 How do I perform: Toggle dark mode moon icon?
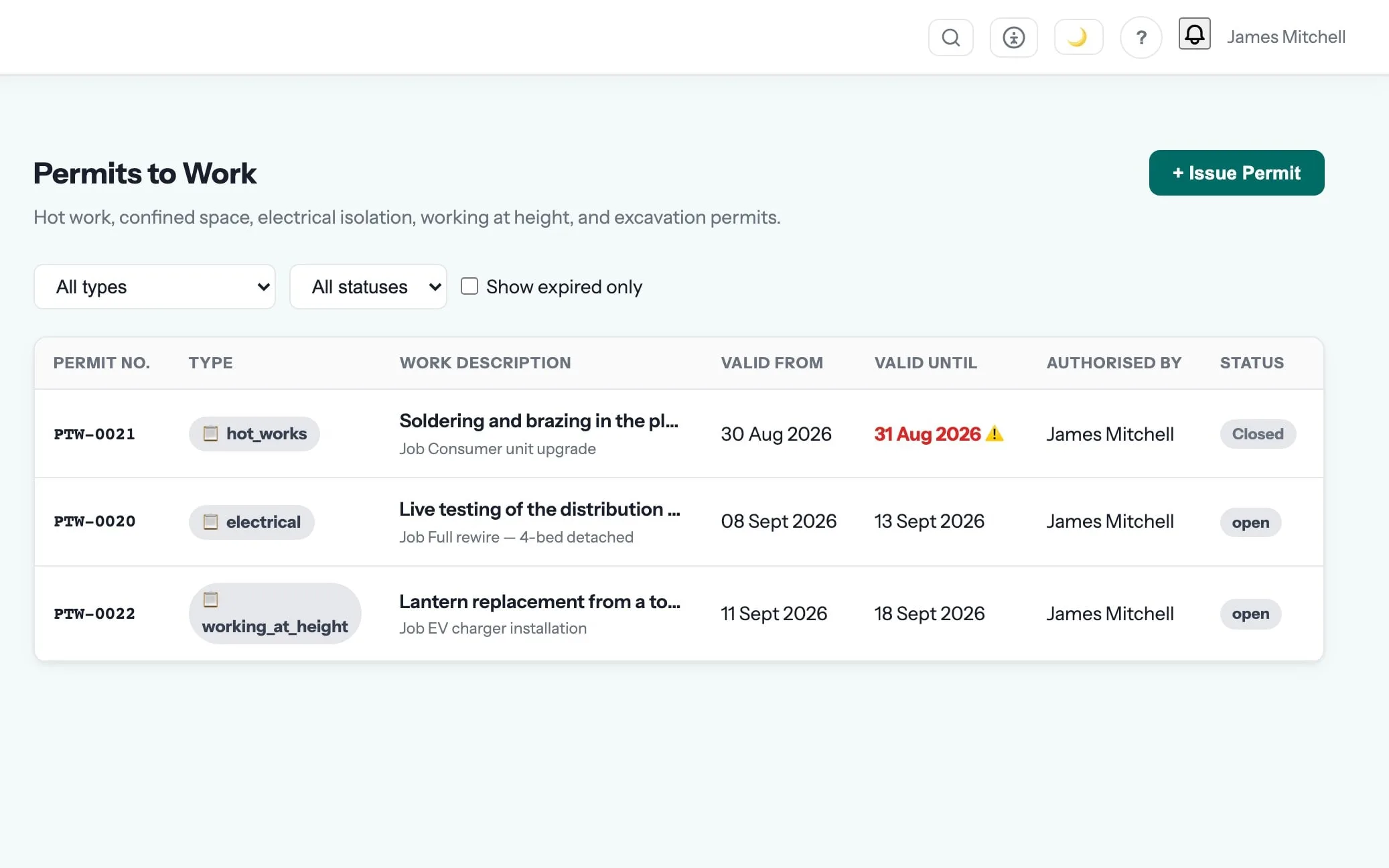click(1078, 38)
